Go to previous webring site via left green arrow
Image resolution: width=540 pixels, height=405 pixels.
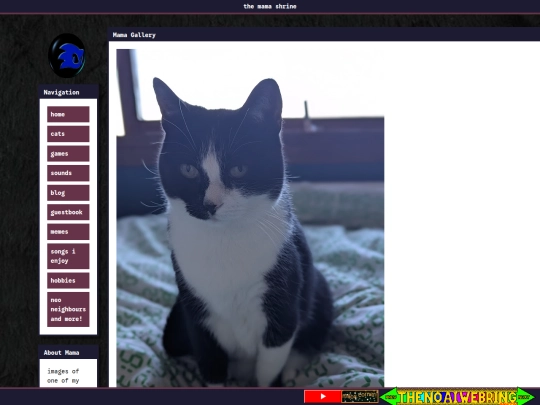pyautogui.click(x=389, y=397)
